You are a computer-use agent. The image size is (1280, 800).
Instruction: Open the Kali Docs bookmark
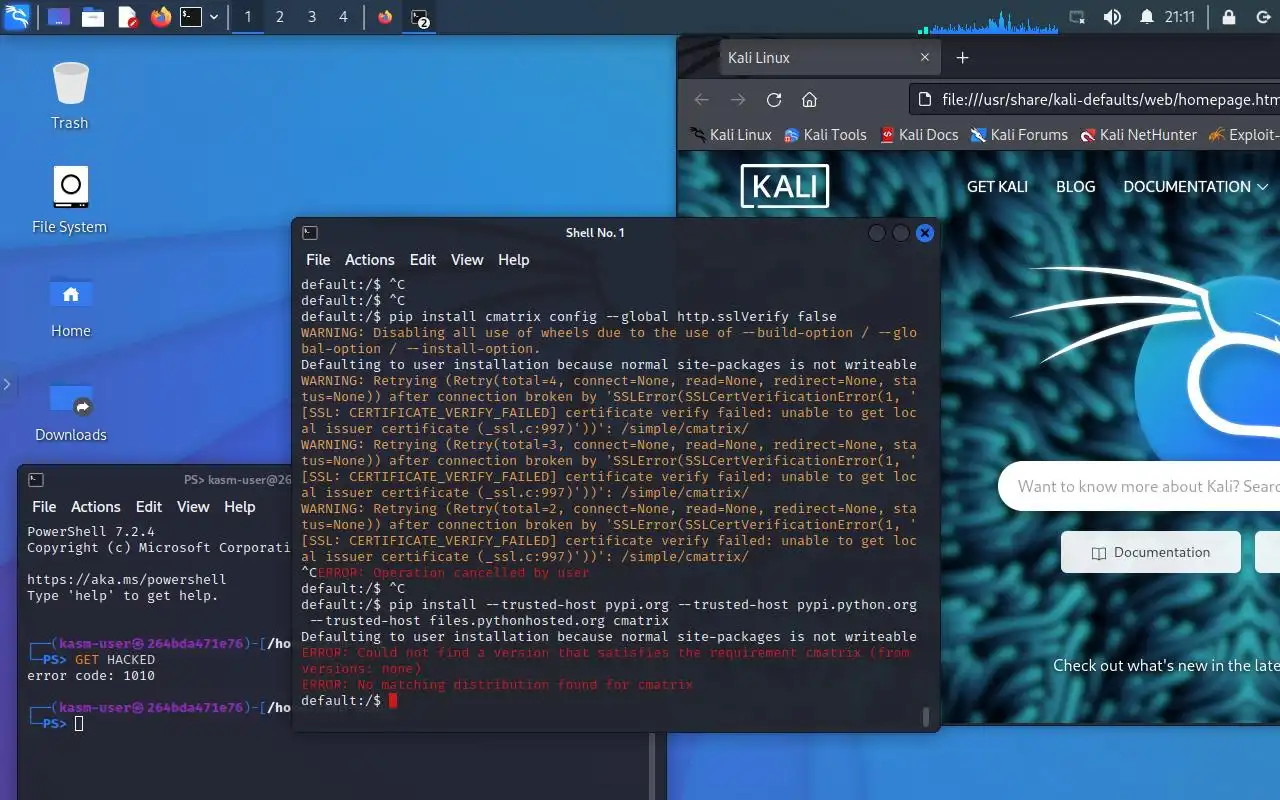(919, 134)
